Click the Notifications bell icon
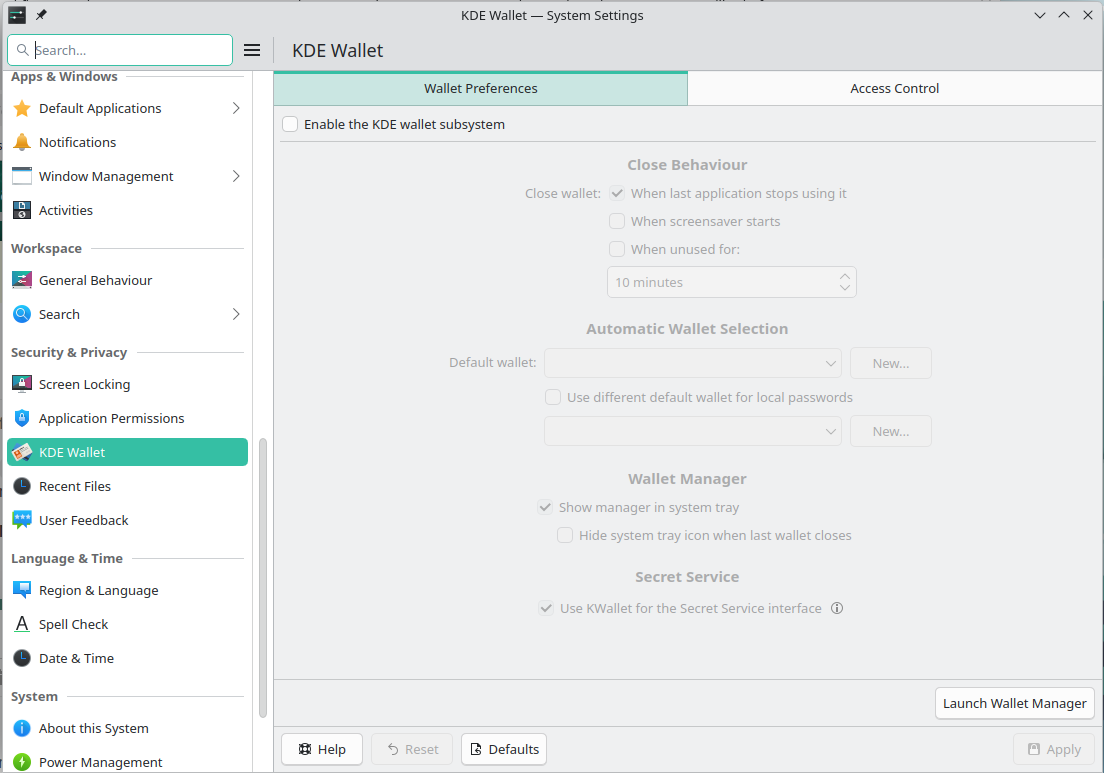This screenshot has width=1104, height=773. (22, 142)
